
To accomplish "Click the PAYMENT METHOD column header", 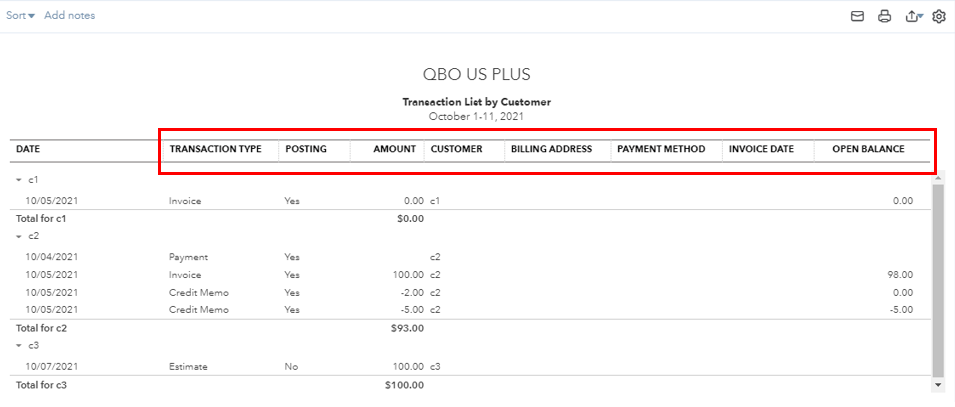I will (x=661, y=149).
